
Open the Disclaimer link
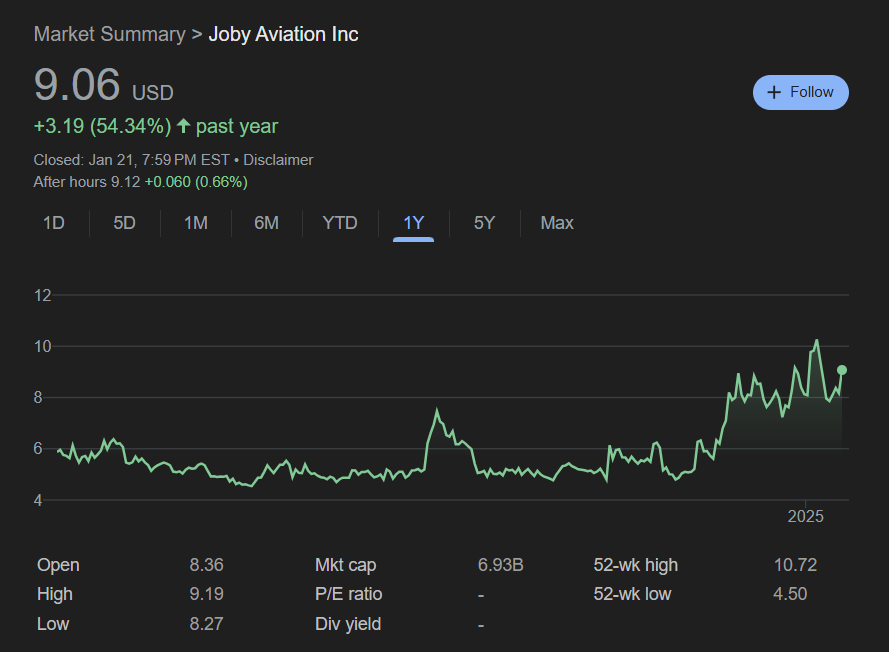coord(278,160)
